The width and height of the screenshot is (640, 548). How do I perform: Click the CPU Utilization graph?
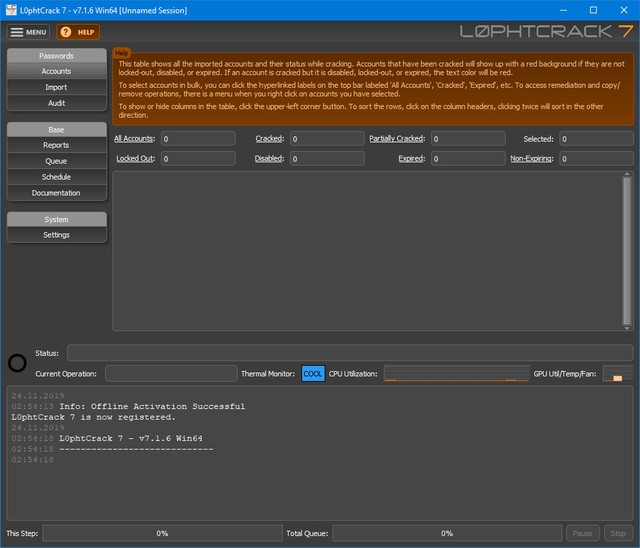(456, 373)
